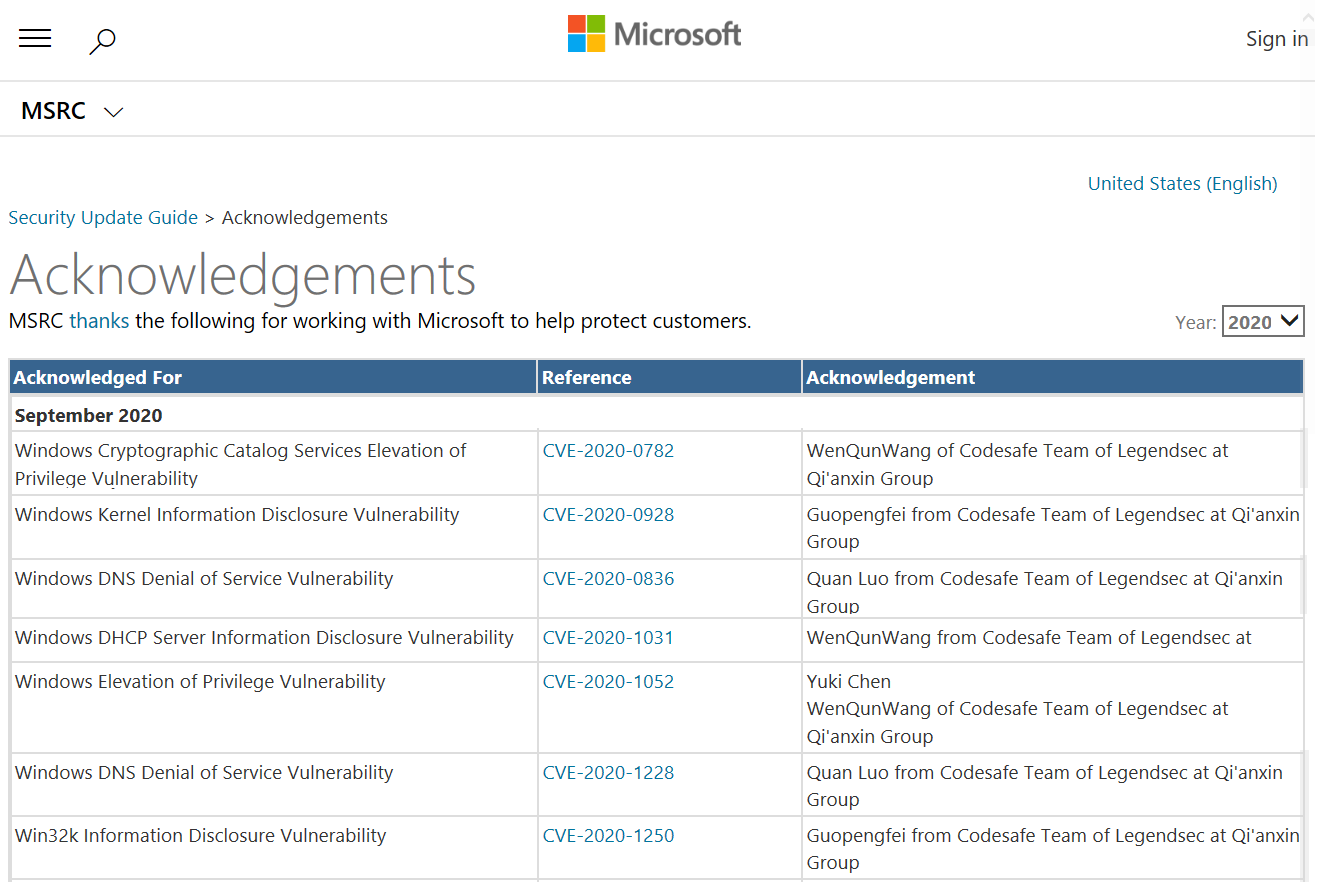The image size is (1324, 896).
Task: Open CVE-2020-0836 reference link
Action: (x=608, y=579)
